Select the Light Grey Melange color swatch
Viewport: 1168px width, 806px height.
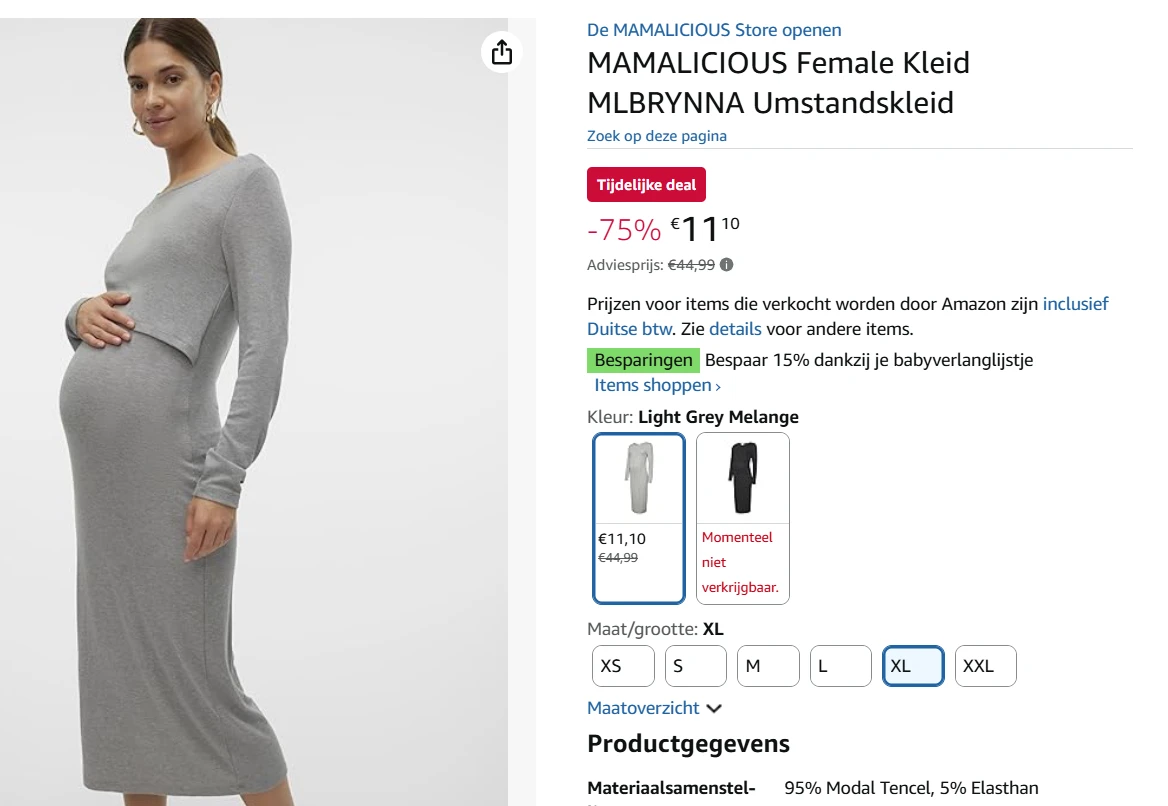(638, 518)
